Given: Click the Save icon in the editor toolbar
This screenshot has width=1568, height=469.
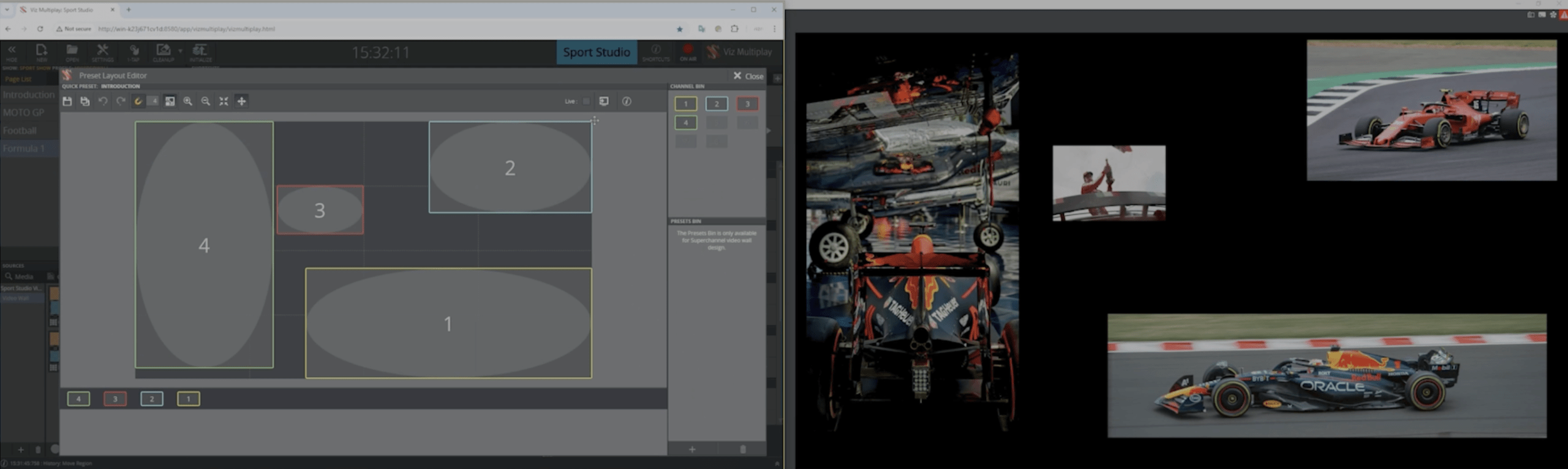Looking at the screenshot, I should (67, 102).
